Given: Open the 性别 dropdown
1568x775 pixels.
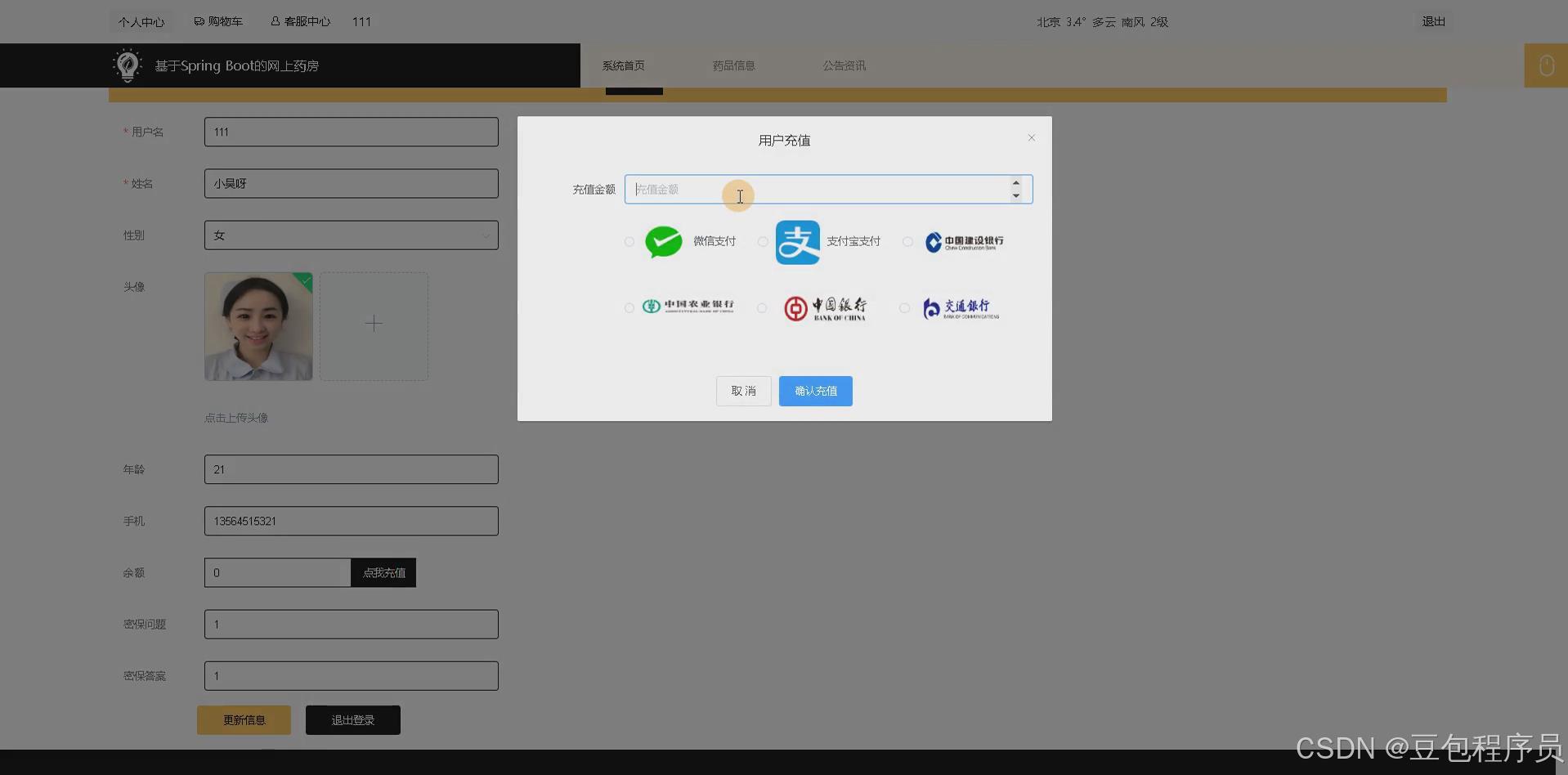Looking at the screenshot, I should tap(352, 235).
